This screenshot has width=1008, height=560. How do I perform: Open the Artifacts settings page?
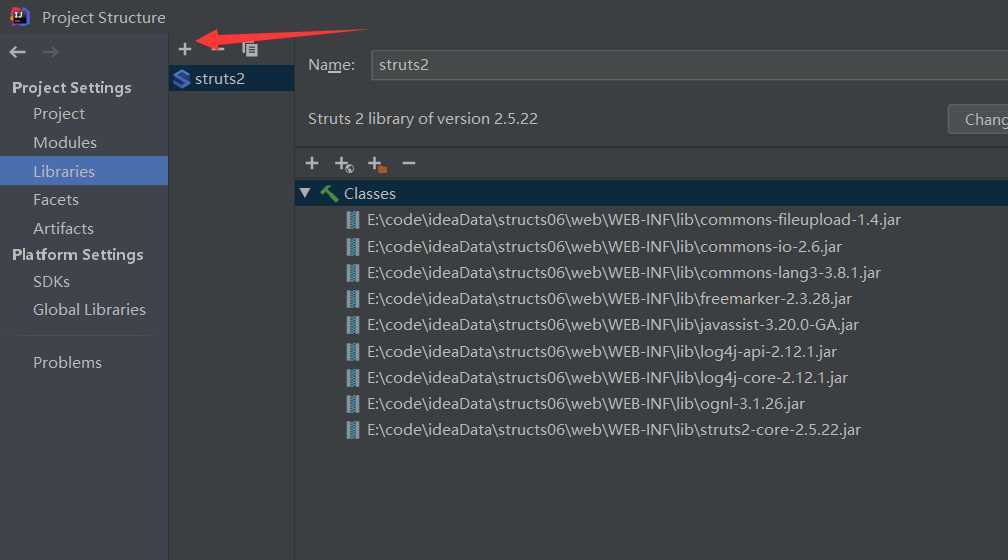coord(63,228)
